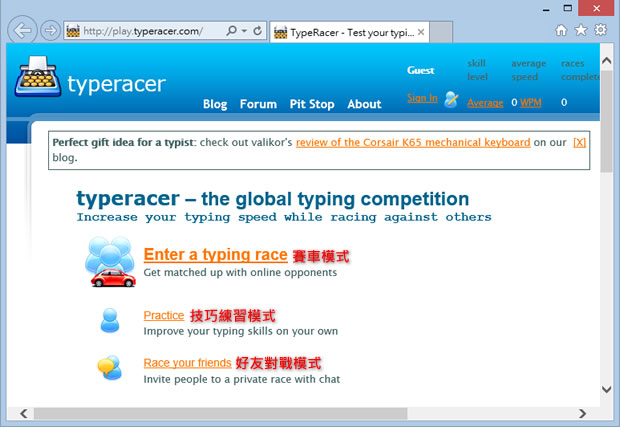
Task: Click the search magnifier in address bar
Action: [232, 30]
